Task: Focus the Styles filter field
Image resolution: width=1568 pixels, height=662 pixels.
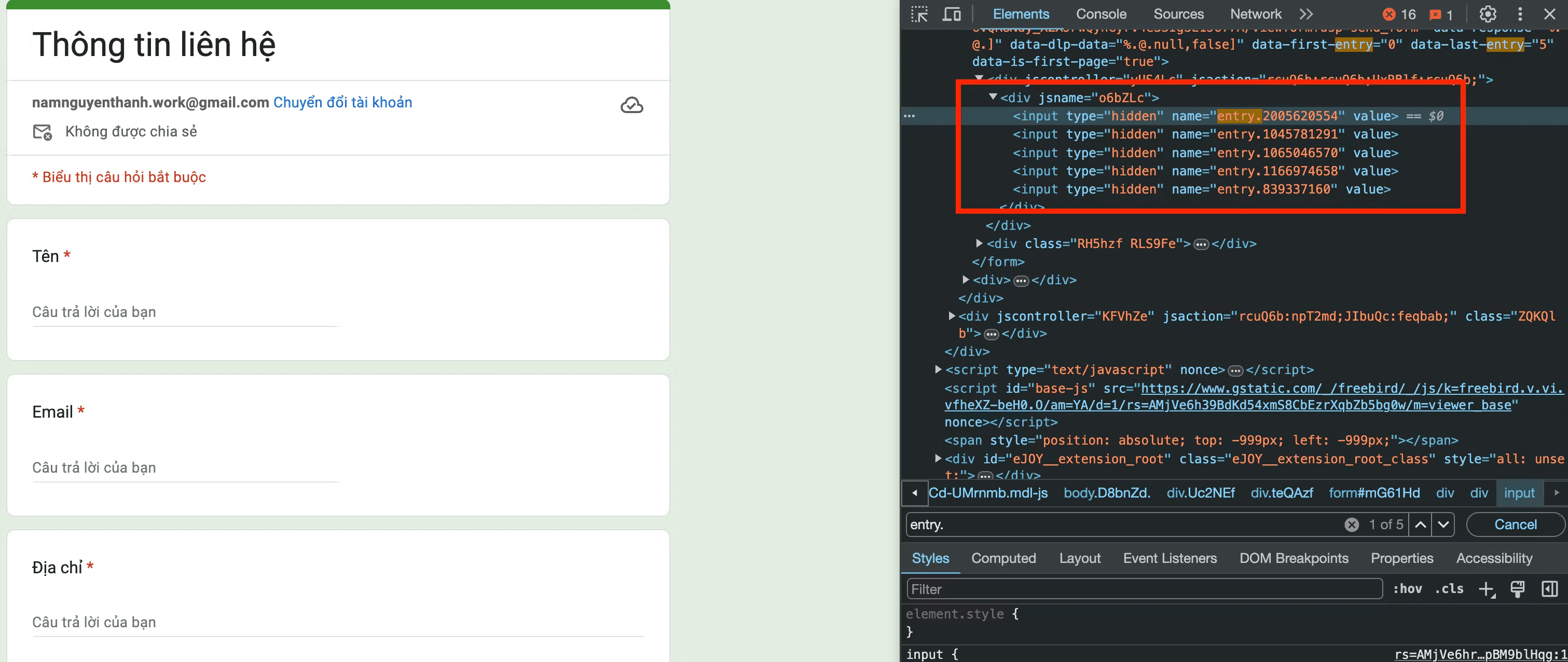Action: point(1144,589)
